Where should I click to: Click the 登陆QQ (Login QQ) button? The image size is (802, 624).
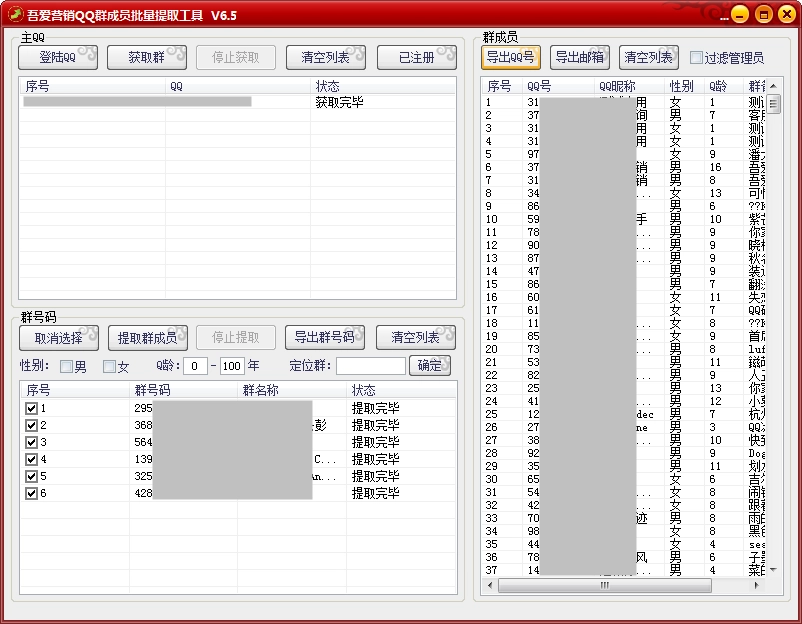(56, 57)
